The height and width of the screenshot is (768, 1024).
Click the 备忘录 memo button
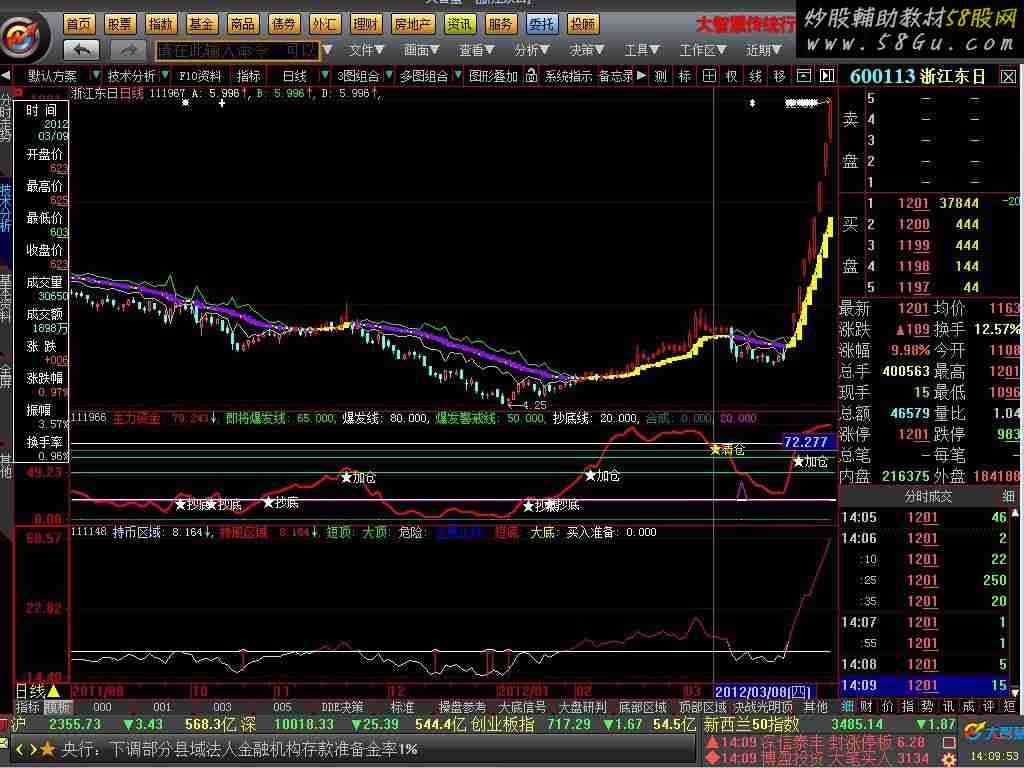[616, 76]
